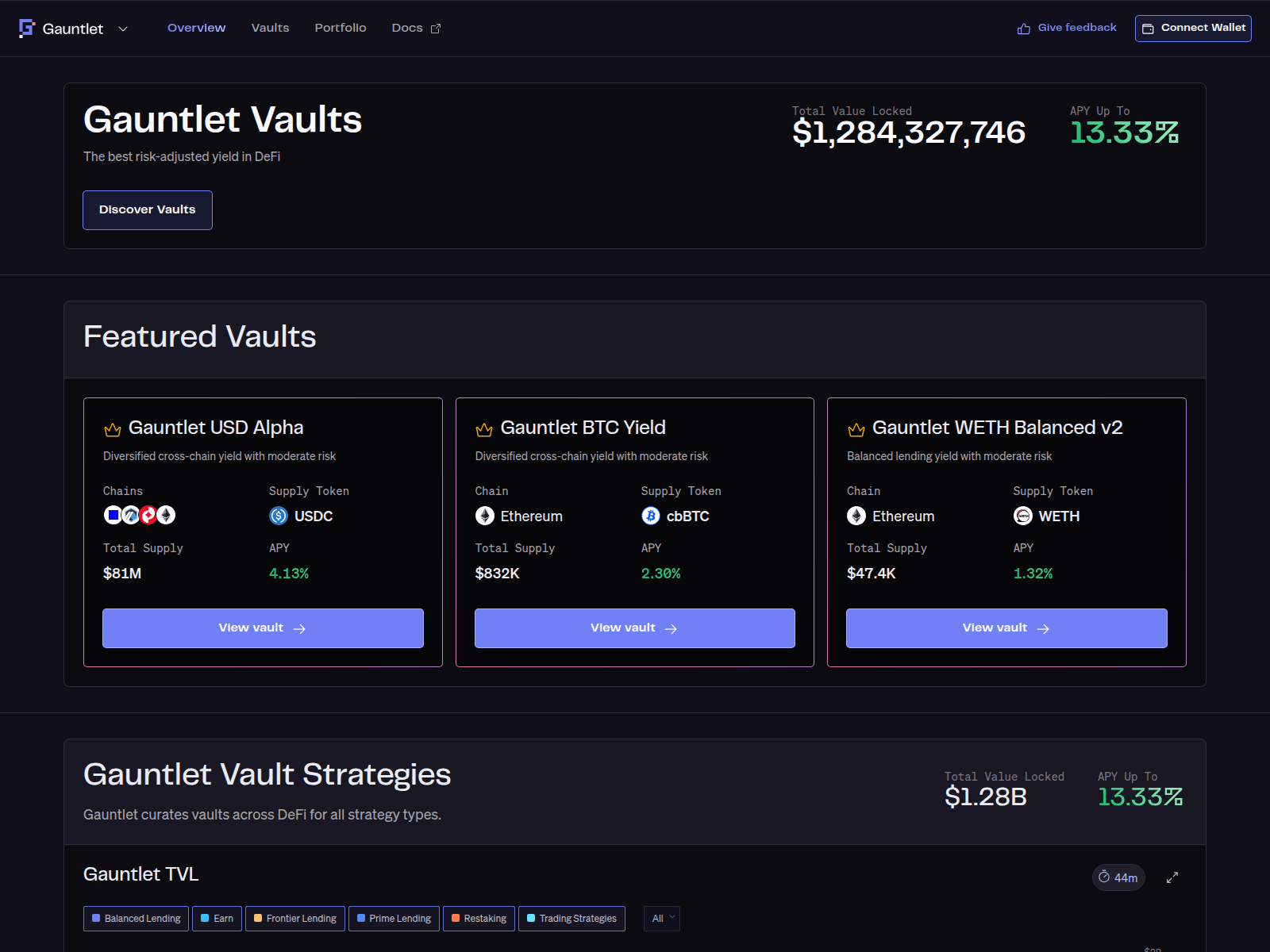Click the WETH token icon

click(1022, 516)
